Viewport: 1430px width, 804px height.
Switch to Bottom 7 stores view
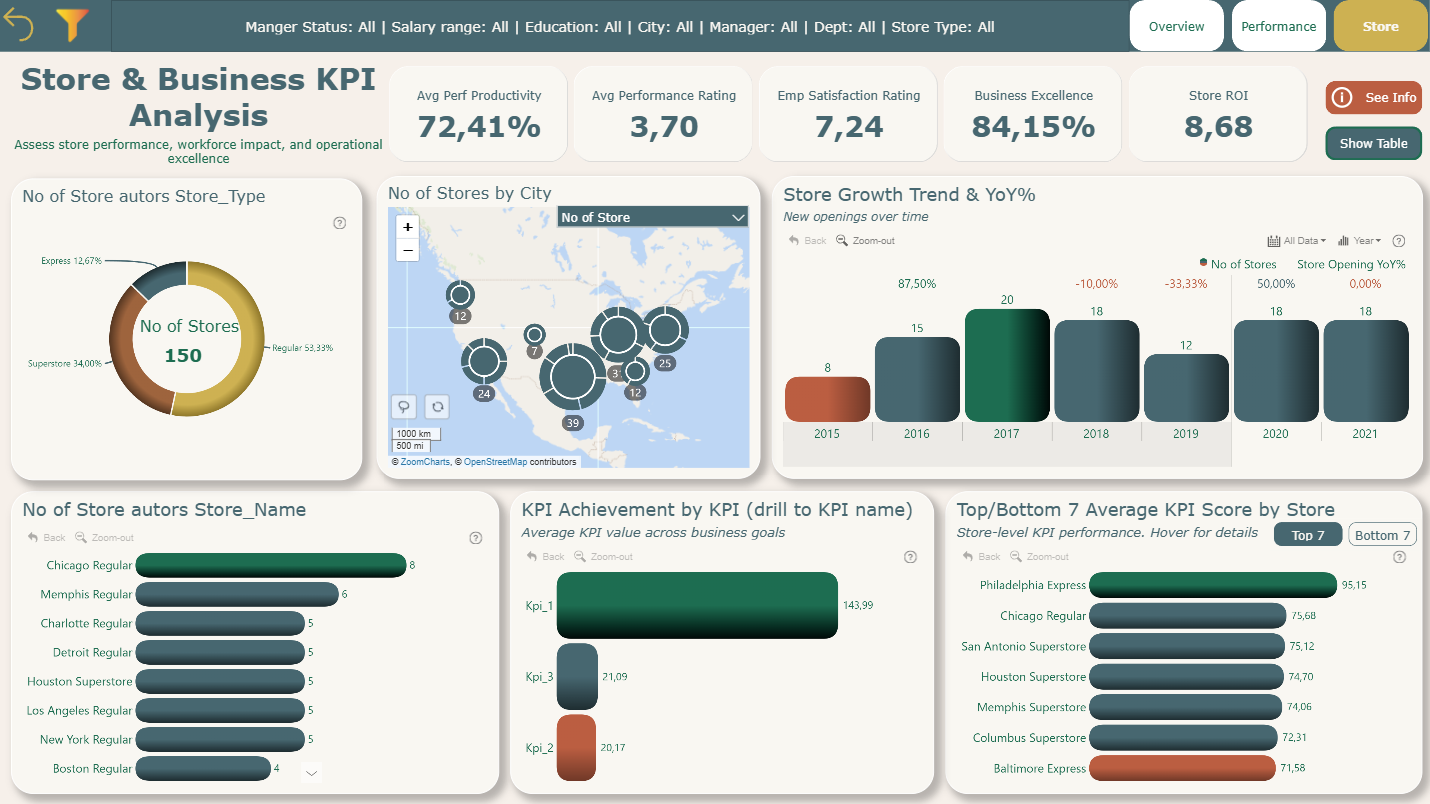[x=1383, y=535]
